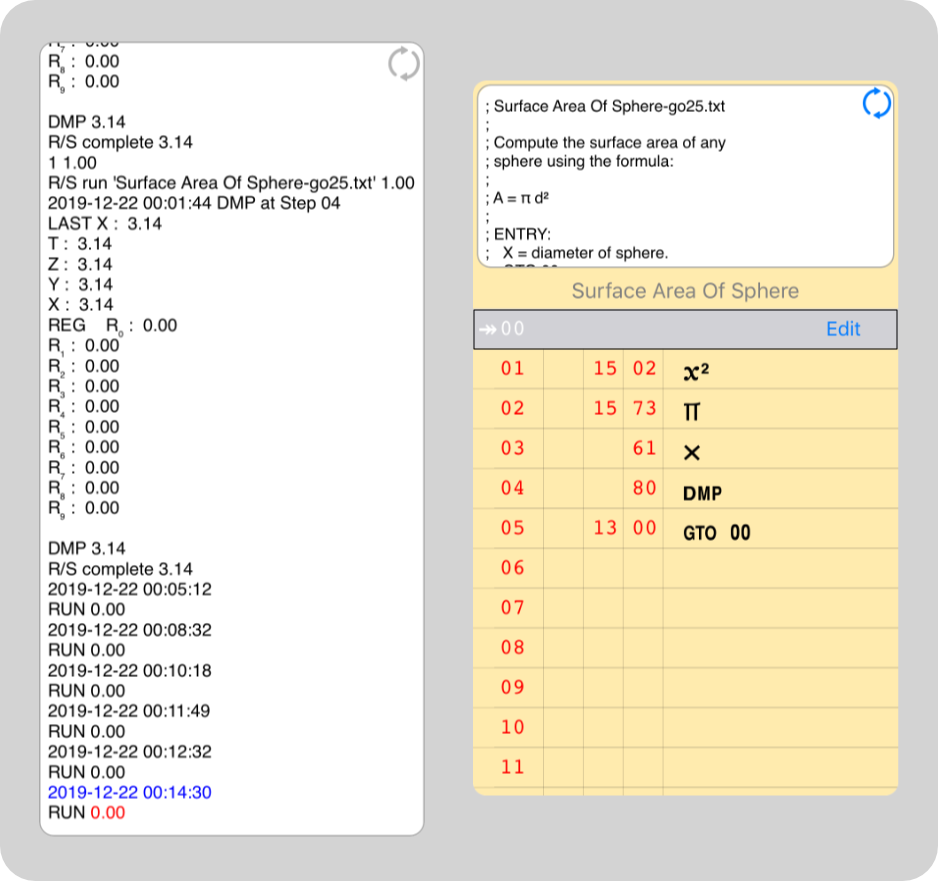The height and width of the screenshot is (881, 938).
Task: Click the blue refresh icon in program description
Action: tap(876, 103)
